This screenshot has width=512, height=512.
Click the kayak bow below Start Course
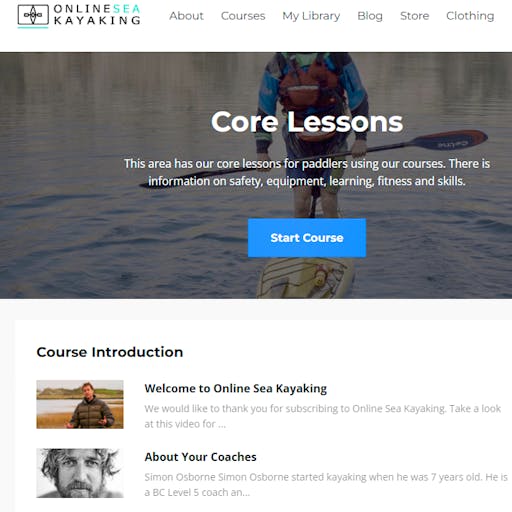tap(305, 278)
